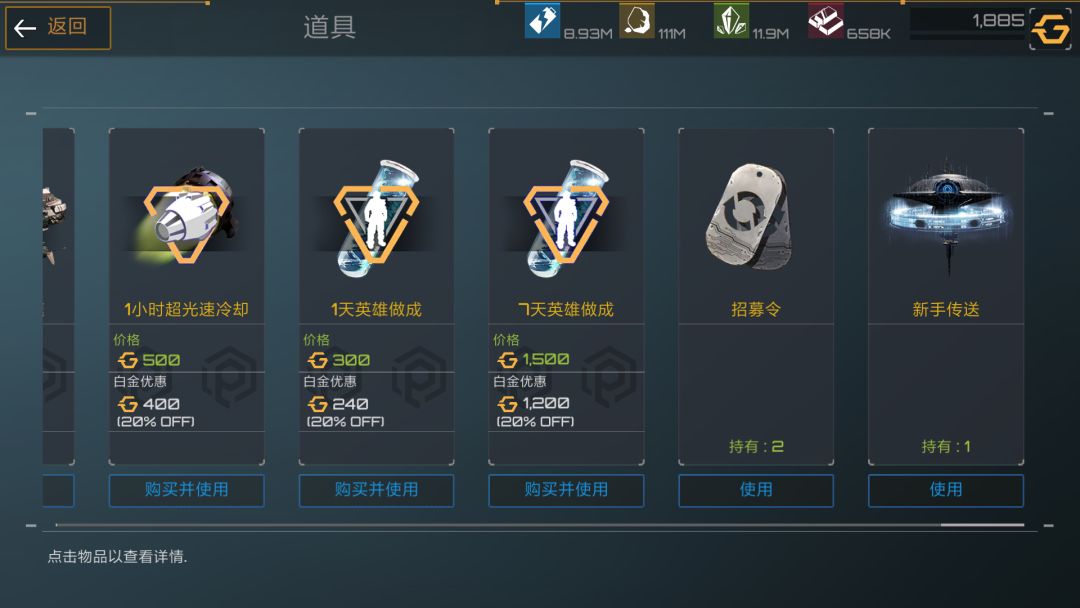Image resolution: width=1080 pixels, height=608 pixels.
Task: Use the 招募令 item
Action: (756, 490)
